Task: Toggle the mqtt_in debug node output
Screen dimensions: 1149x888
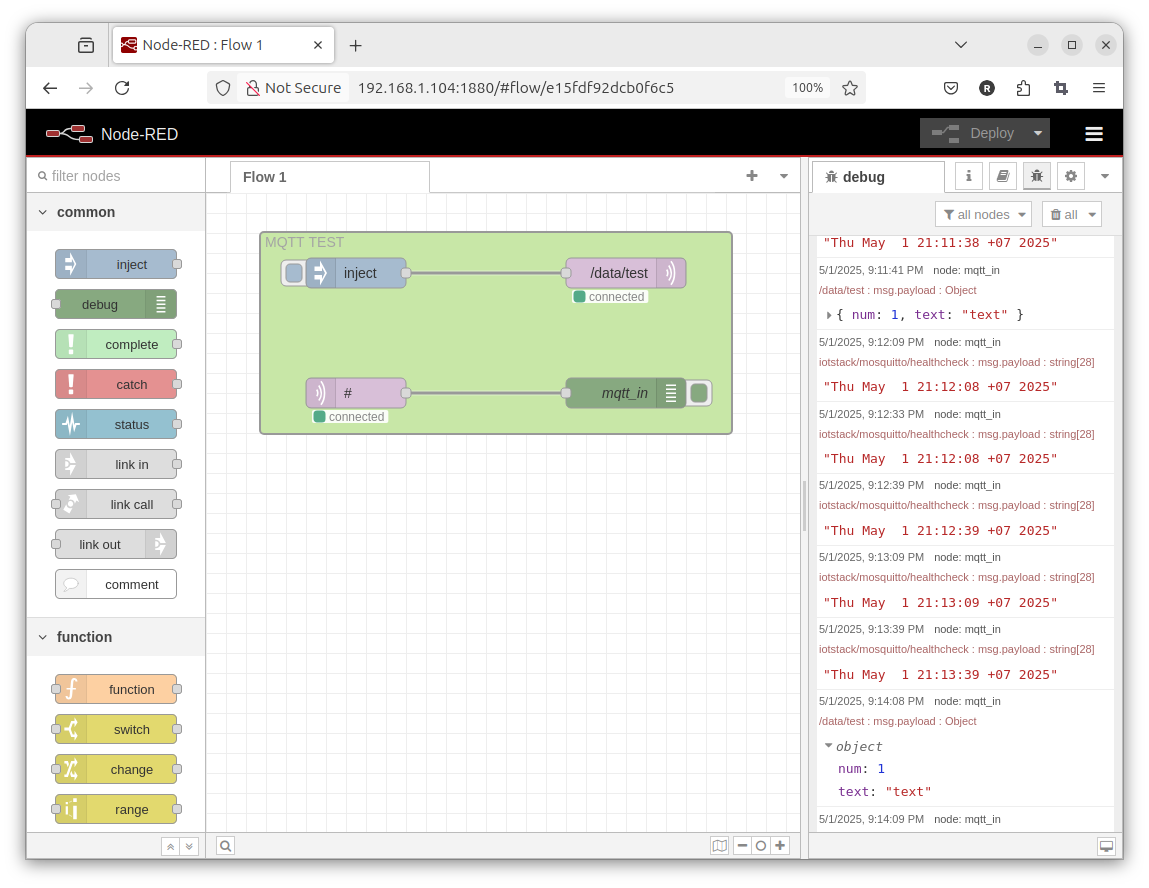Action: tap(699, 393)
